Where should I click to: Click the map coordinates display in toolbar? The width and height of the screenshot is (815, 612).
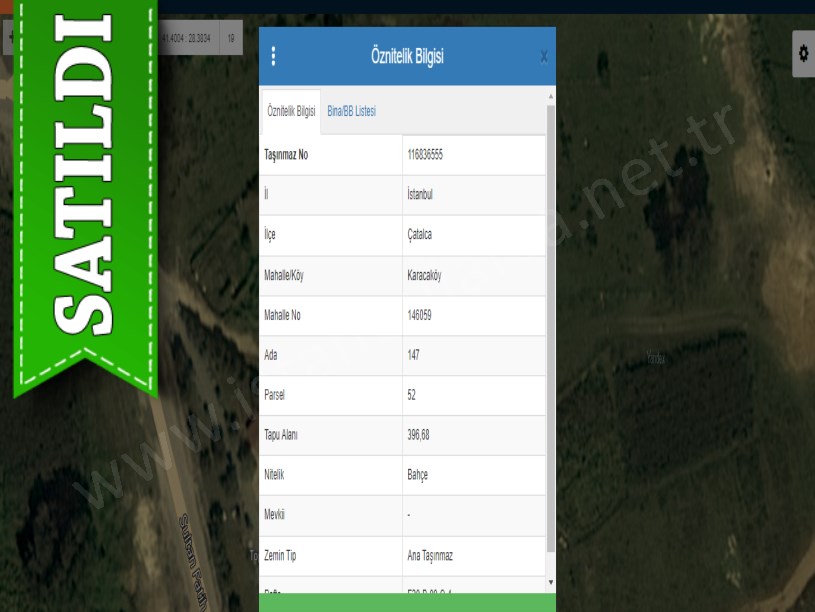[x=186, y=37]
